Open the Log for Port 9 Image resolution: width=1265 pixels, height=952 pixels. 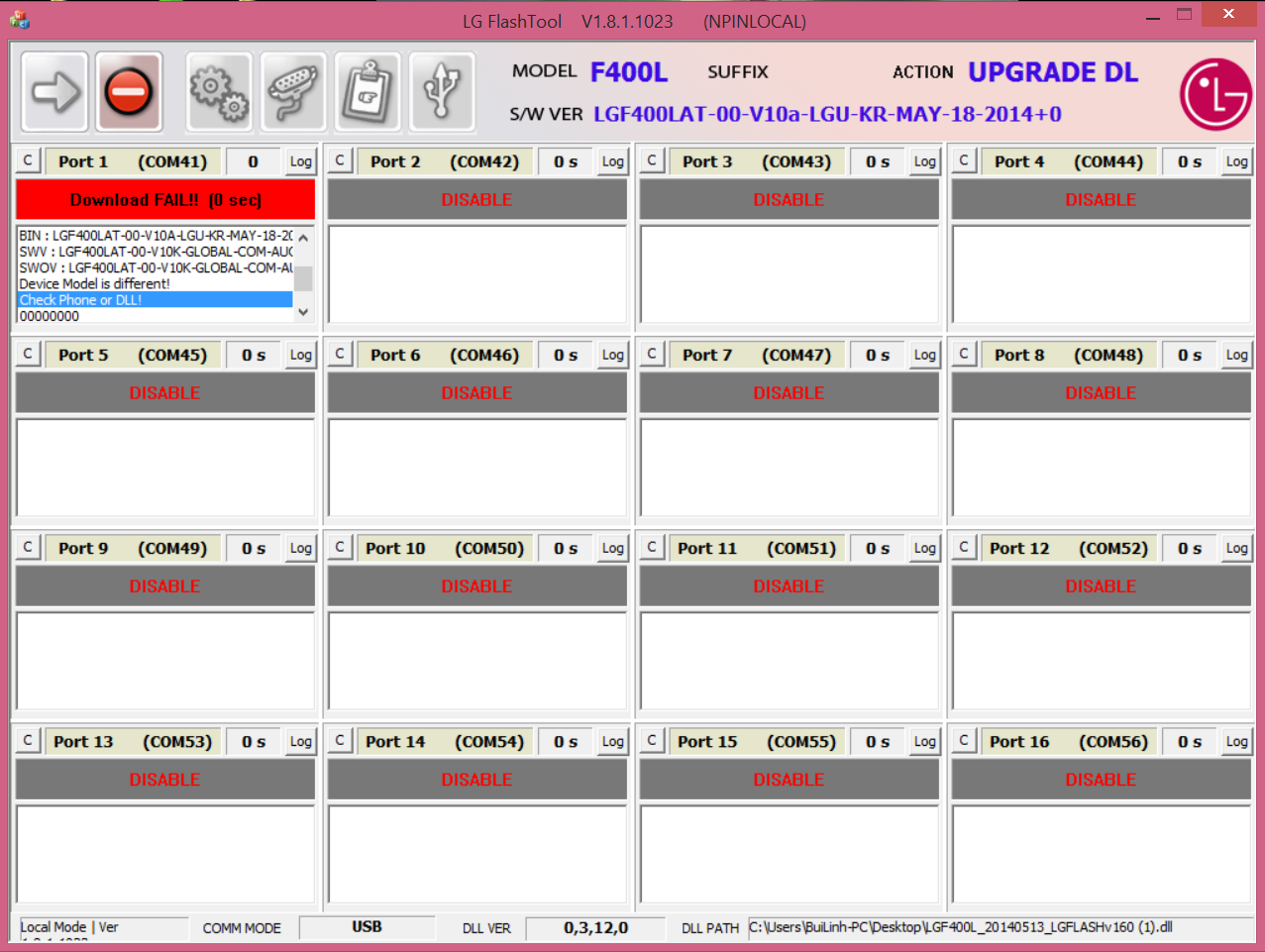[x=301, y=548]
